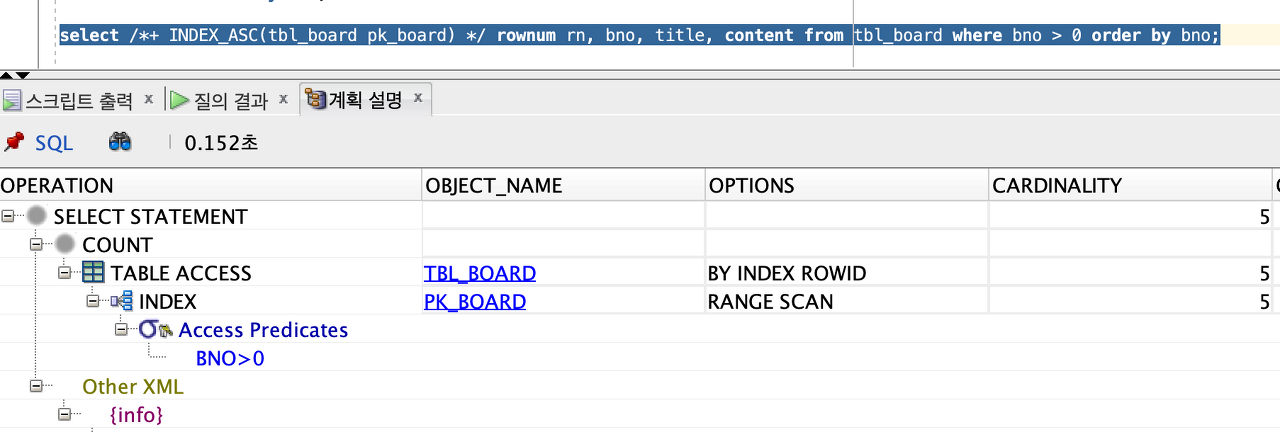
Task: Close the 질의 결과 tab
Action: coord(283,98)
